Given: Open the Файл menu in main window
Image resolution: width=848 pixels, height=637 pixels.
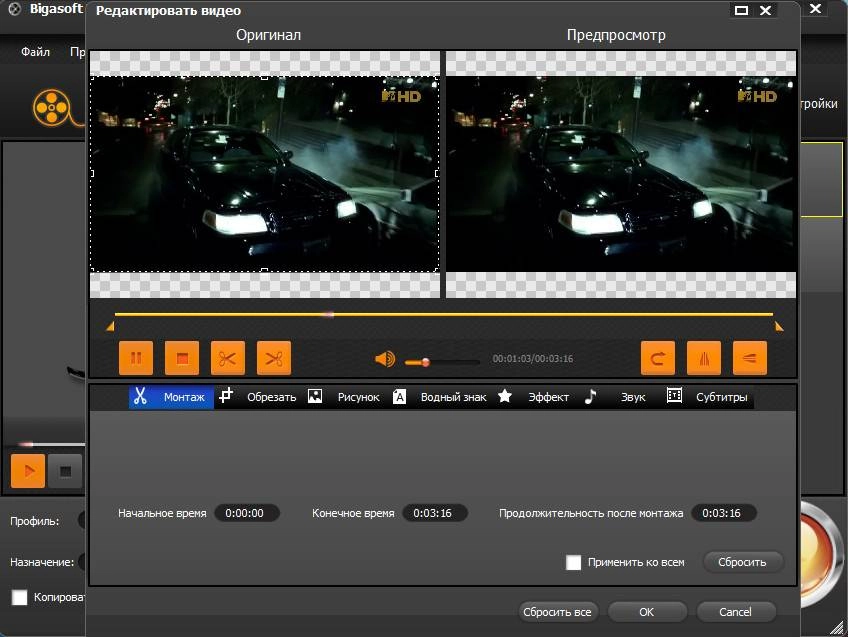Looking at the screenshot, I should [36, 52].
